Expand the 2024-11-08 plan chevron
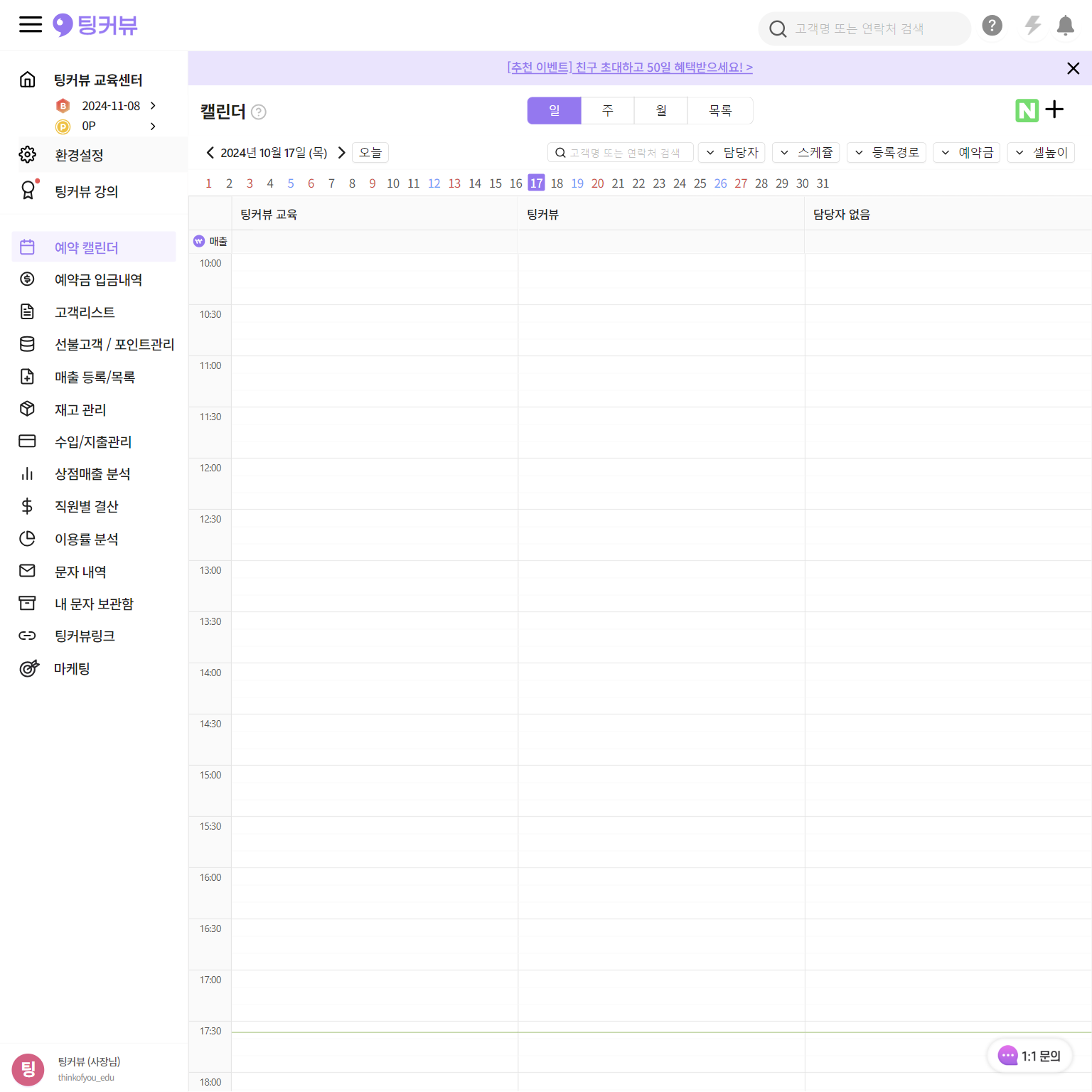This screenshot has height=1092, width=1092. click(153, 106)
